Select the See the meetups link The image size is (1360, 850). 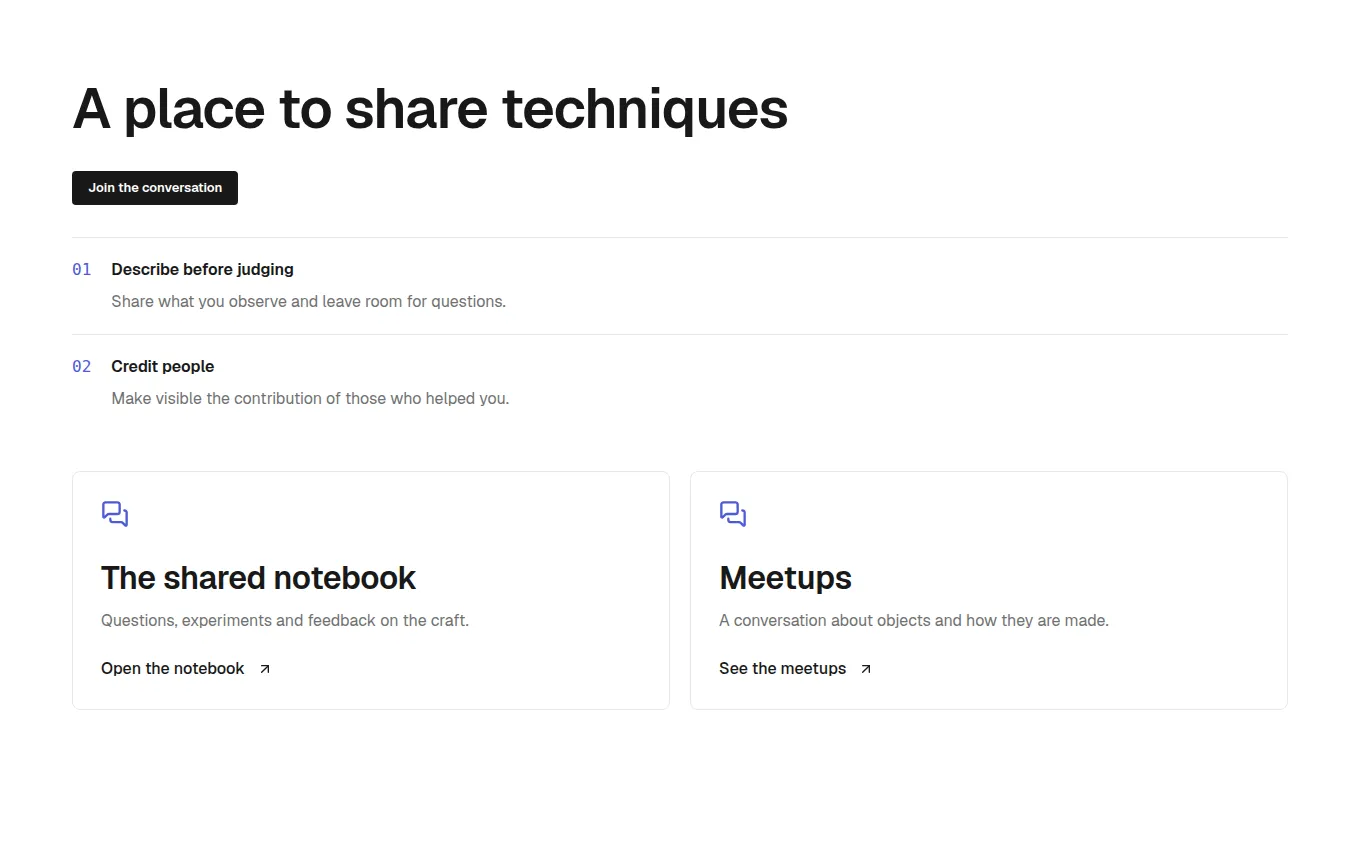click(x=796, y=669)
